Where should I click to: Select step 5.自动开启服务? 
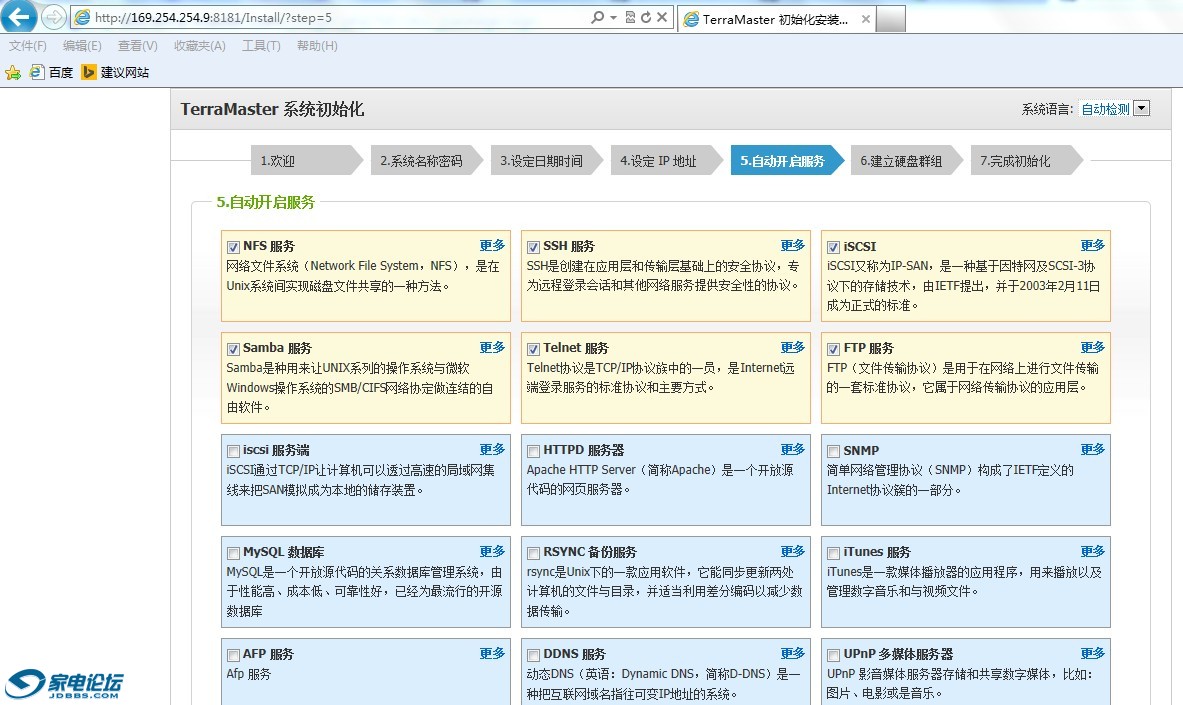786,161
